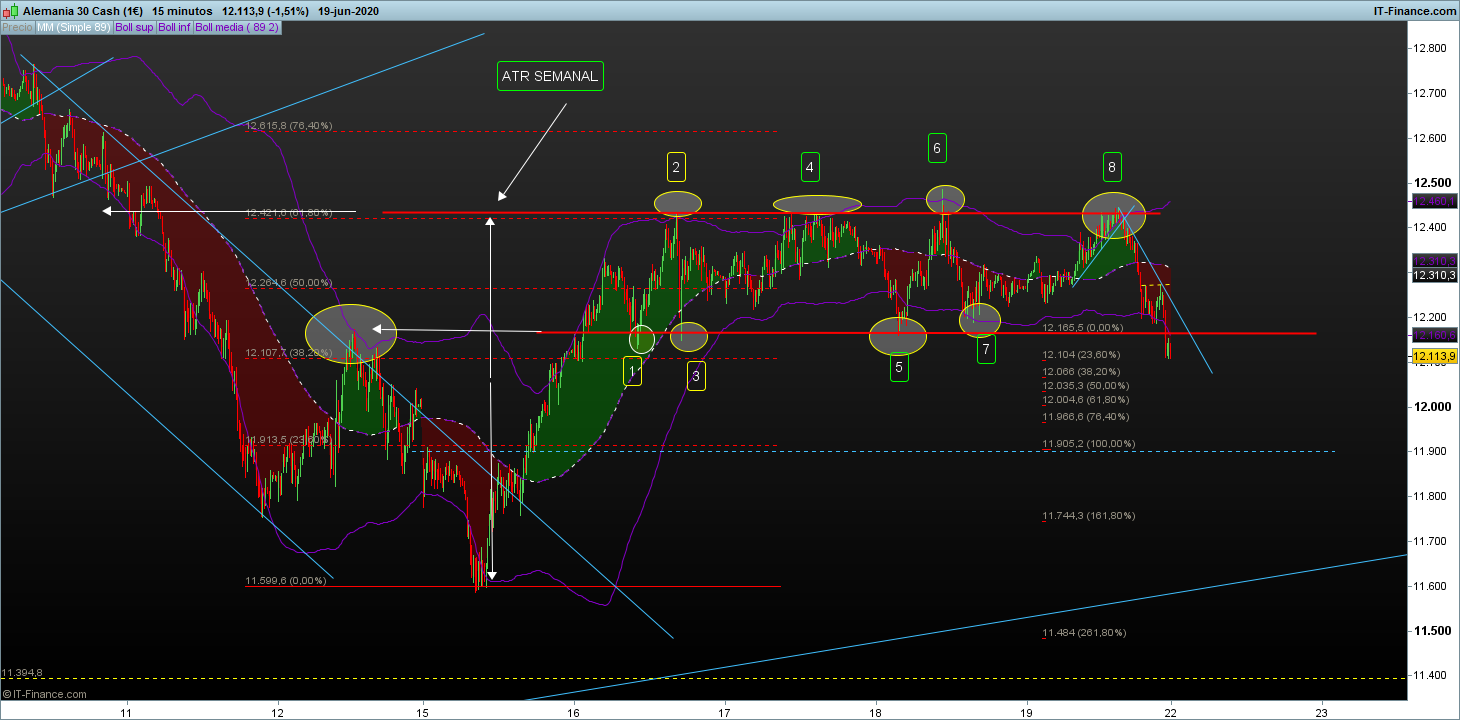Viewport: 1460px width, 720px height.
Task: Click the 12.700 price axis label
Action: tap(1432, 93)
